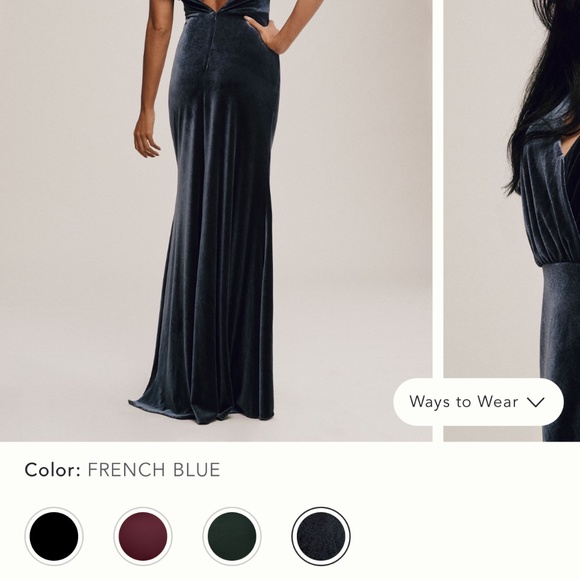Select the black color swatch
Screen dimensions: 580x580
coord(54,536)
